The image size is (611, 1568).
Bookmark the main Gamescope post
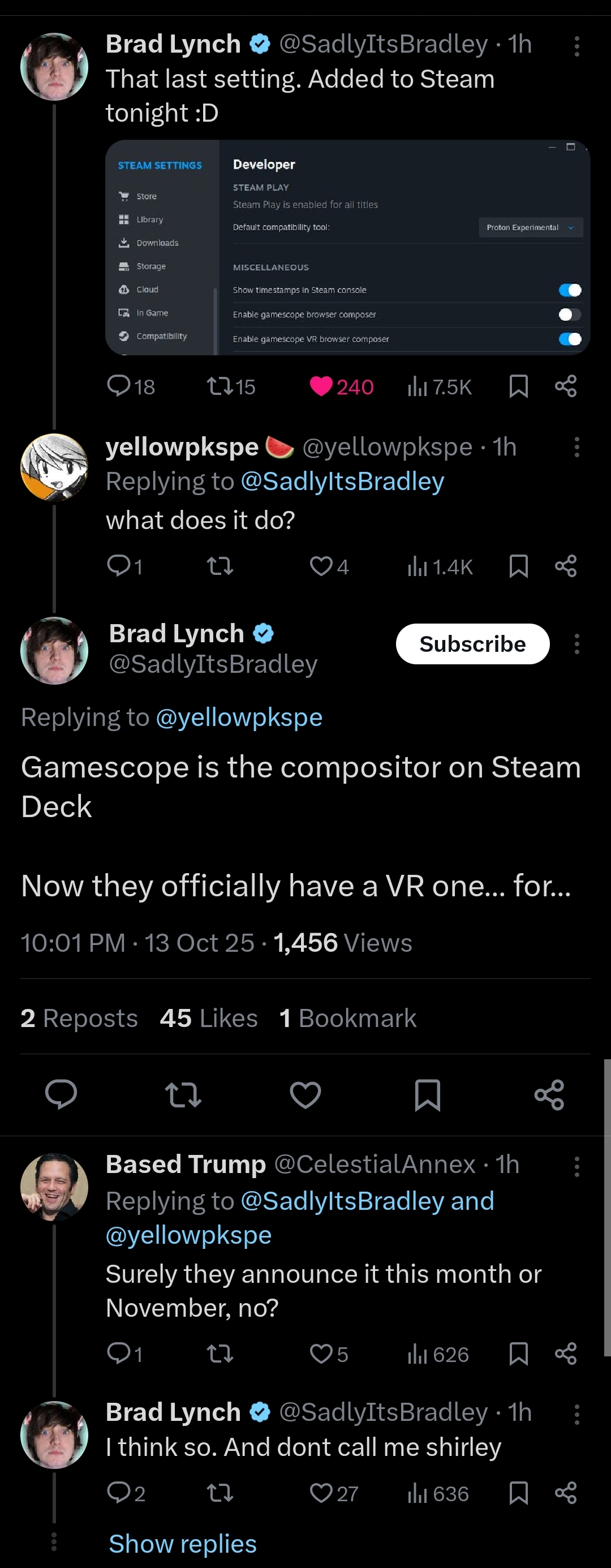(x=427, y=1095)
